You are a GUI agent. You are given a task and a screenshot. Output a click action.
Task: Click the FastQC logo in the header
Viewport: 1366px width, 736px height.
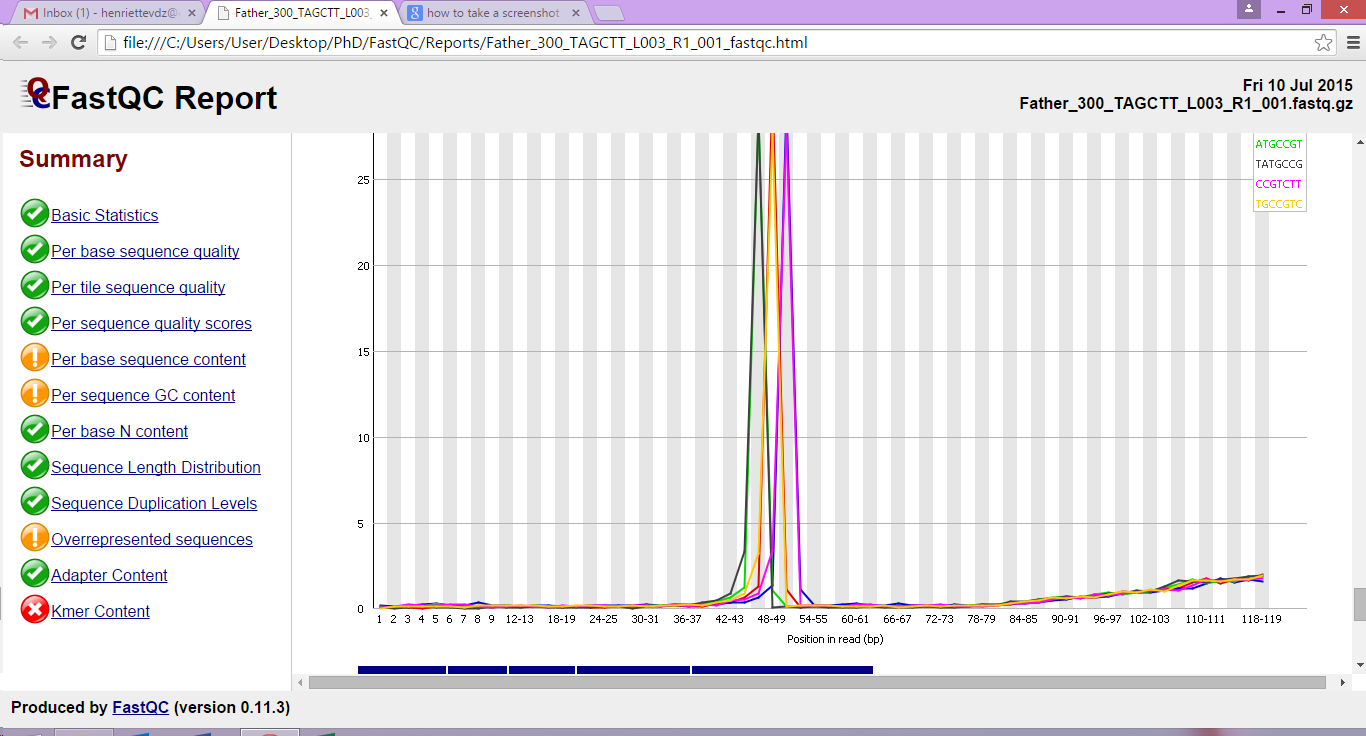click(x=36, y=95)
